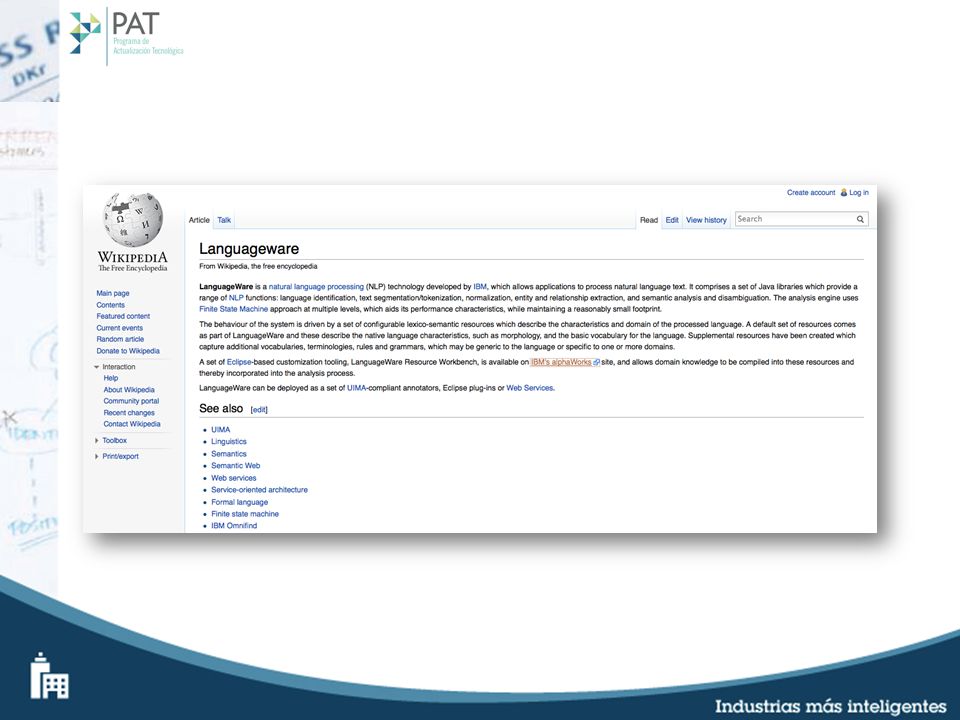The width and height of the screenshot is (960, 720).
Task: Click the 'Industrias más inteligentes' footer text
Action: pyautogui.click(x=831, y=706)
